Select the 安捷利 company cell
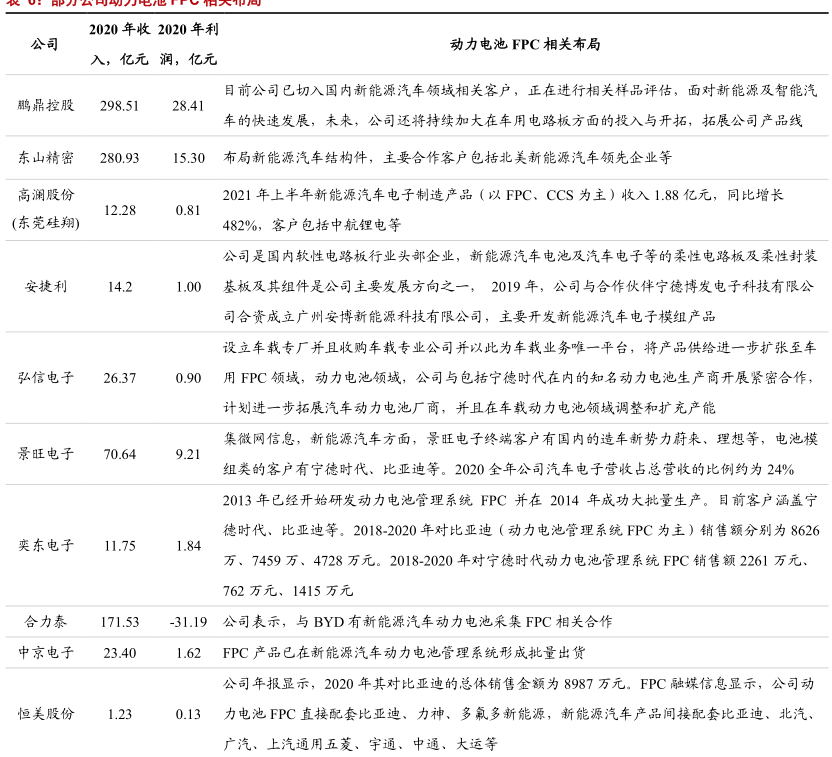This screenshot has height=757, width=832. click(45, 287)
